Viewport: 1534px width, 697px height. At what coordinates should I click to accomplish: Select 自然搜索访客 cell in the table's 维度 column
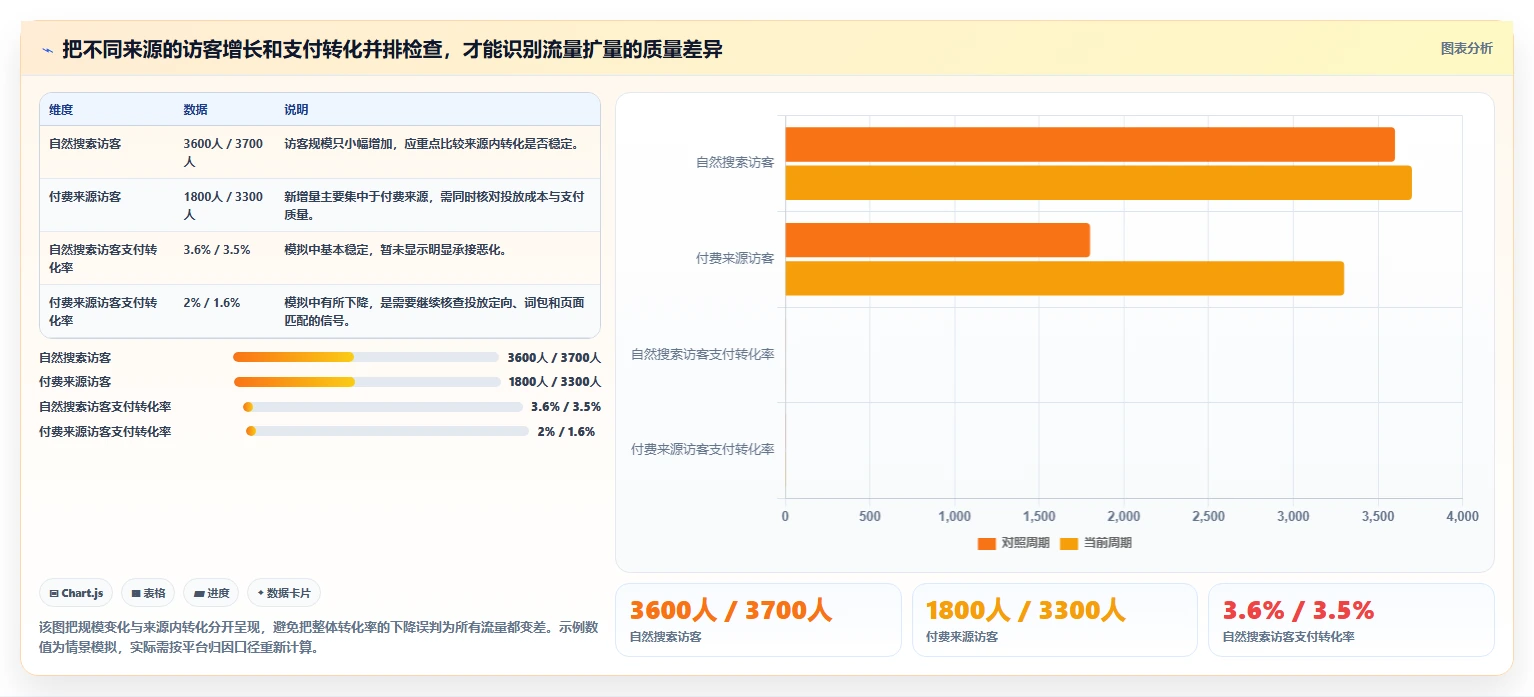[x=85, y=144]
